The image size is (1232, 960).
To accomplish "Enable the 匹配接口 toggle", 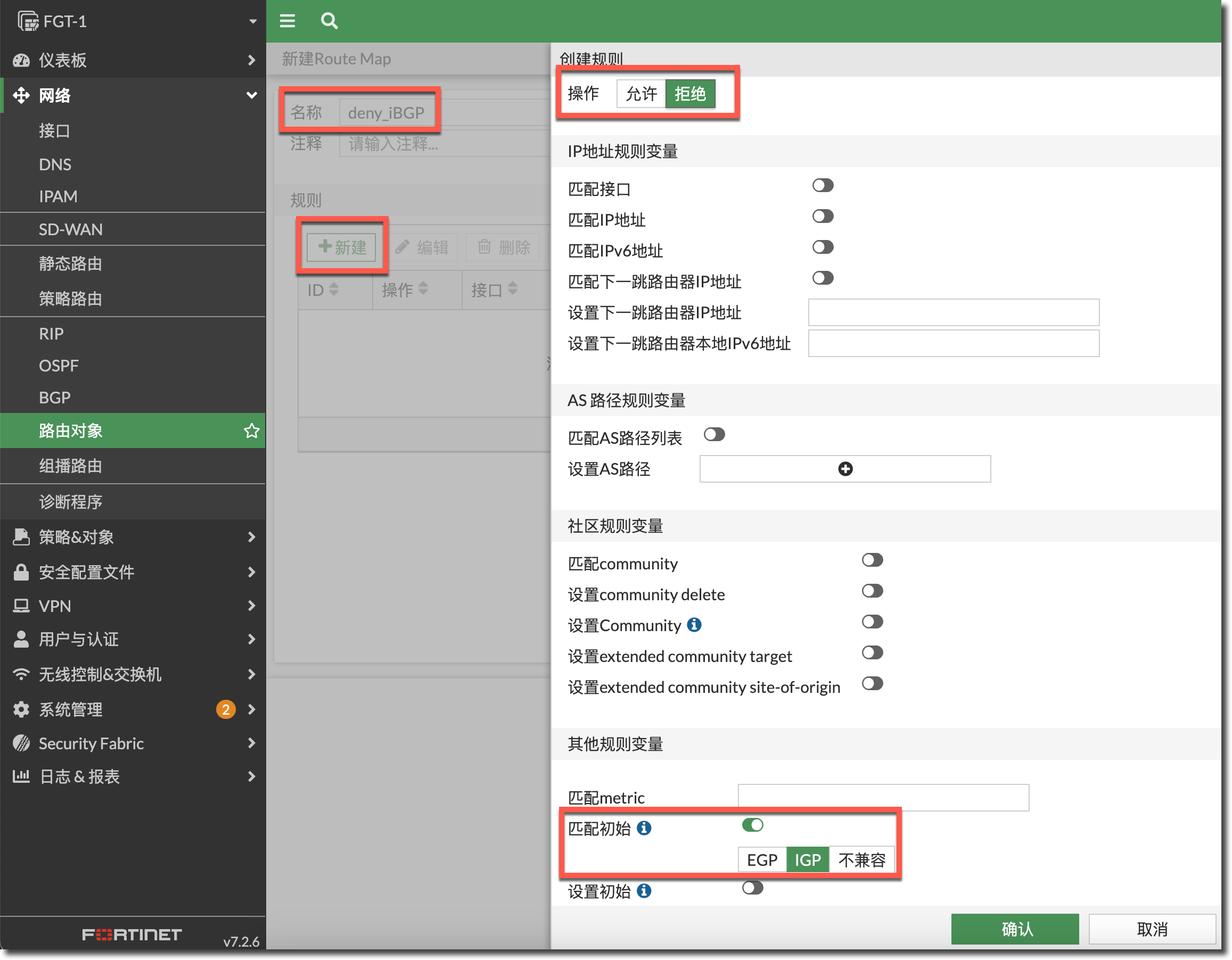I will click(822, 186).
